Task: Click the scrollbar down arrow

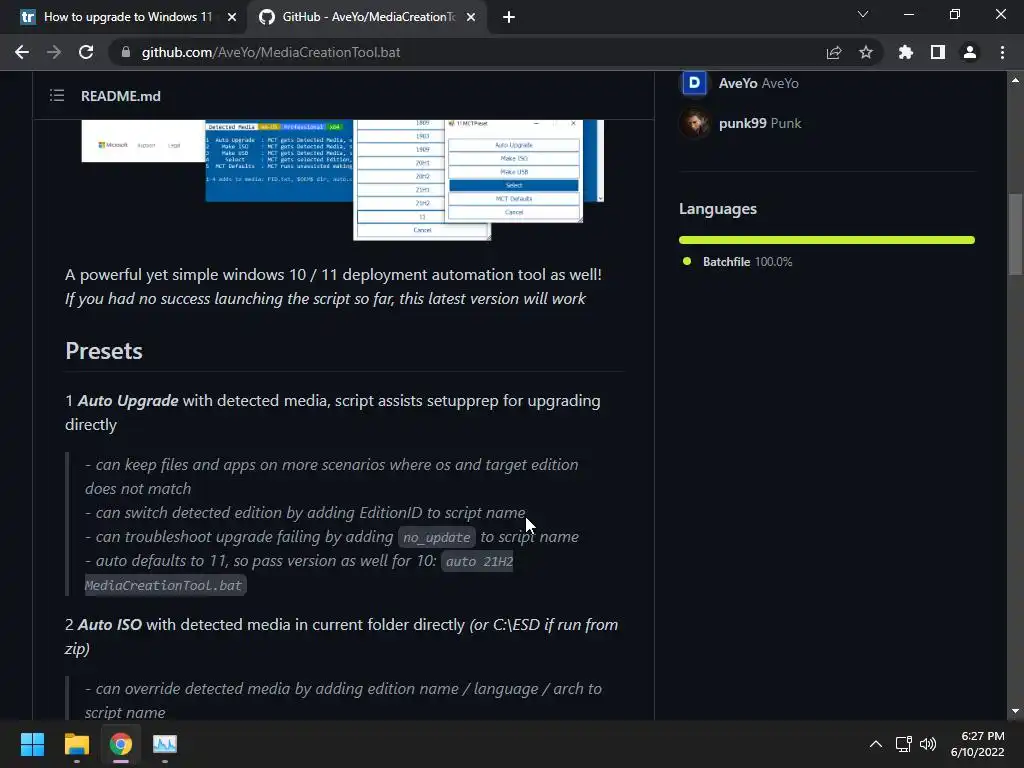Action: [x=1015, y=711]
